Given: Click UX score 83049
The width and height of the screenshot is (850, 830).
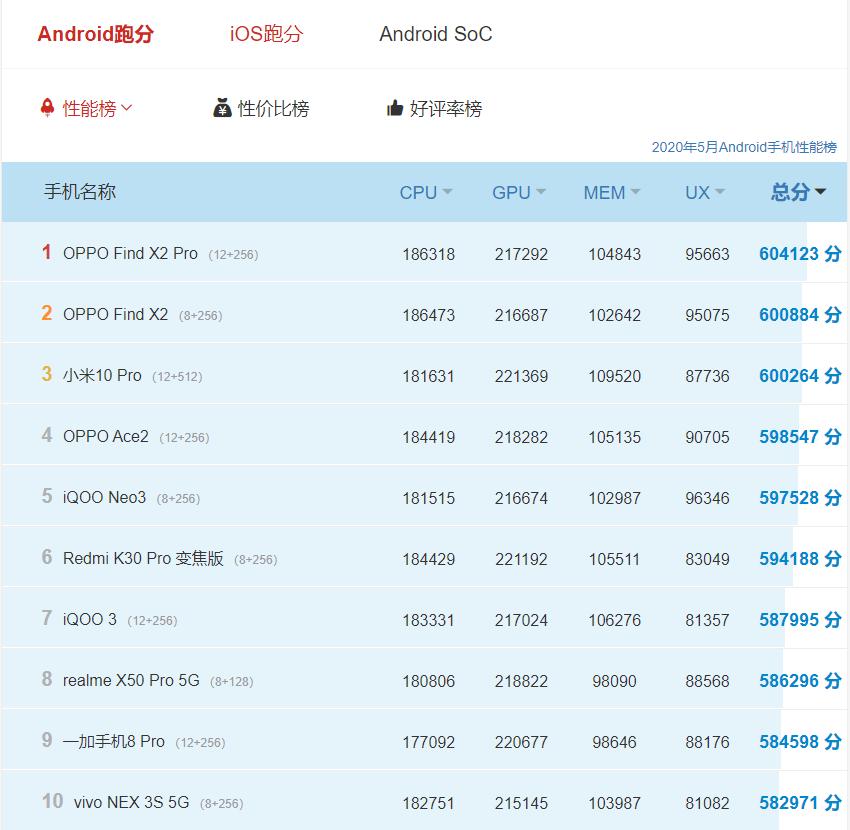Looking at the screenshot, I should [707, 559].
